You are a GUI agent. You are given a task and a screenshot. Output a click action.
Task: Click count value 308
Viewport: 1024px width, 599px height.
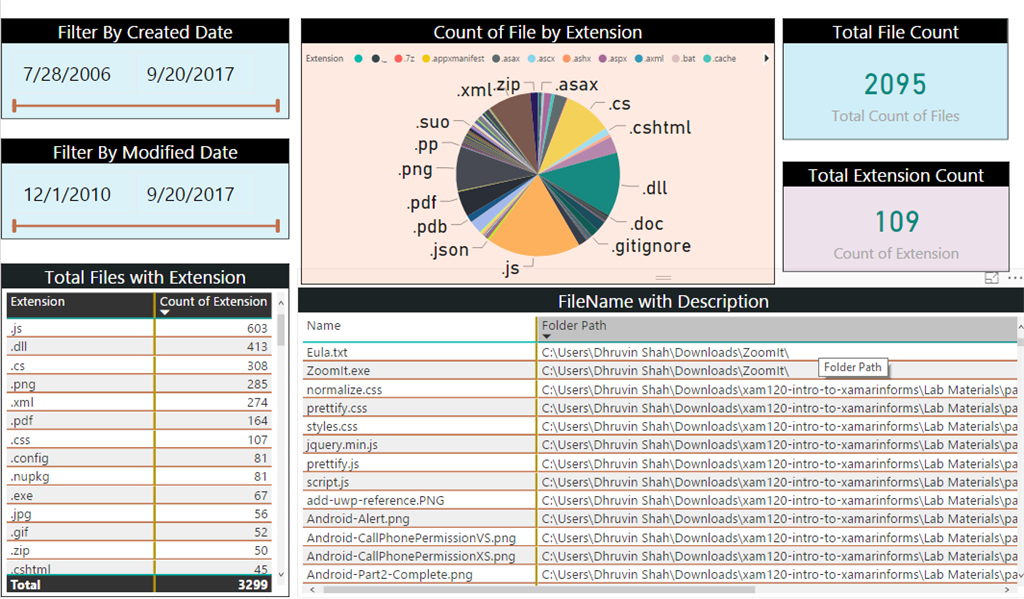pyautogui.click(x=257, y=366)
